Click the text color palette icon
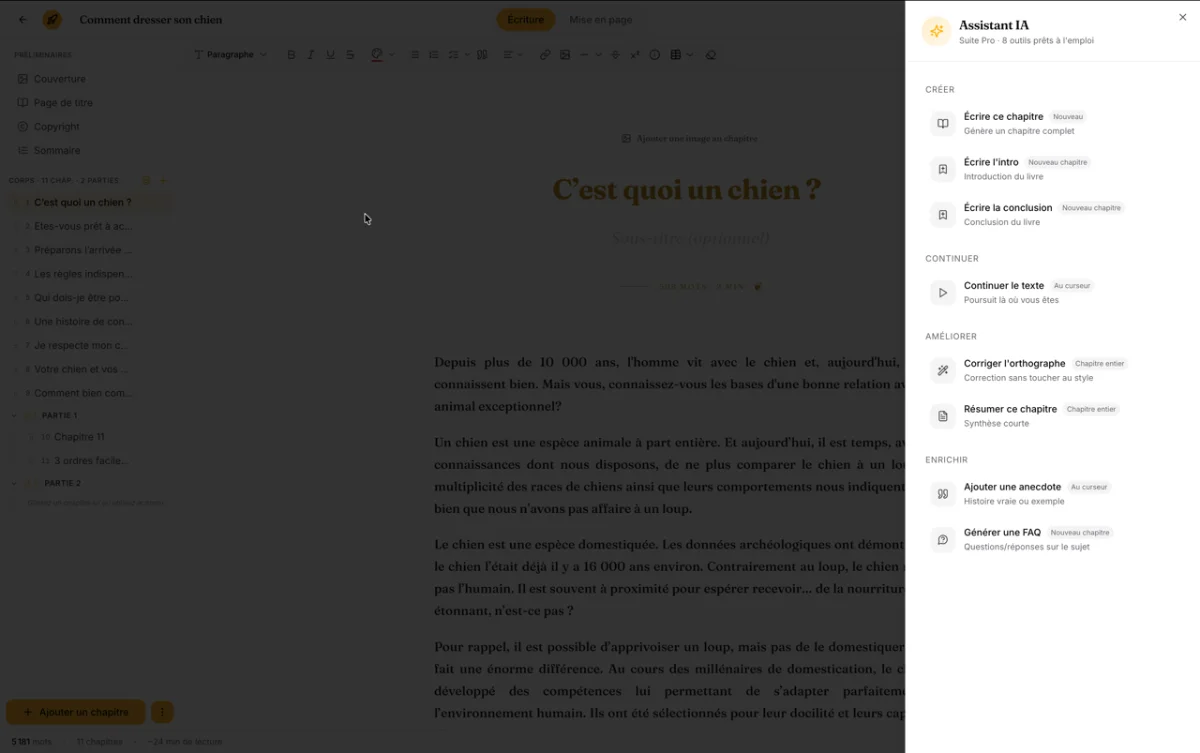The image size is (1200, 753). 377,55
